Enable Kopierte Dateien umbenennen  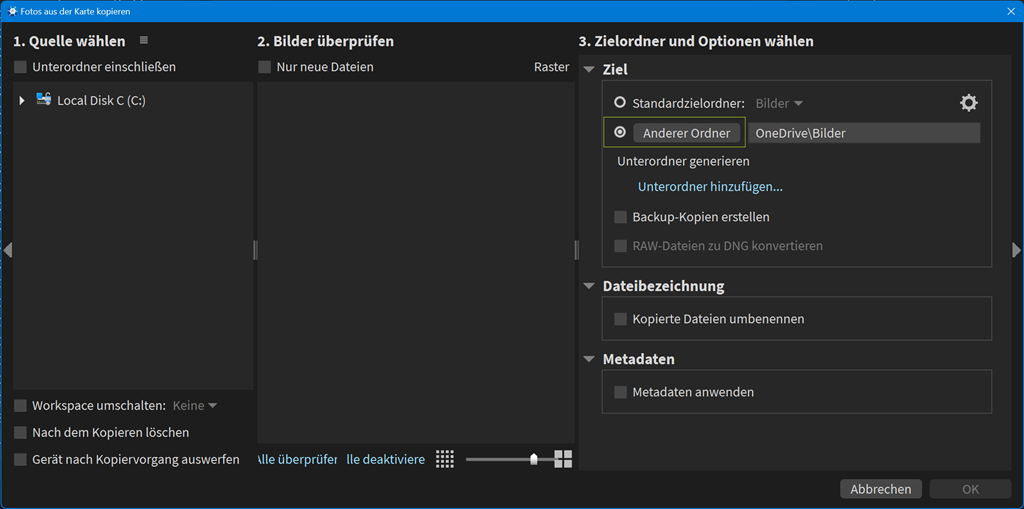tap(620, 319)
